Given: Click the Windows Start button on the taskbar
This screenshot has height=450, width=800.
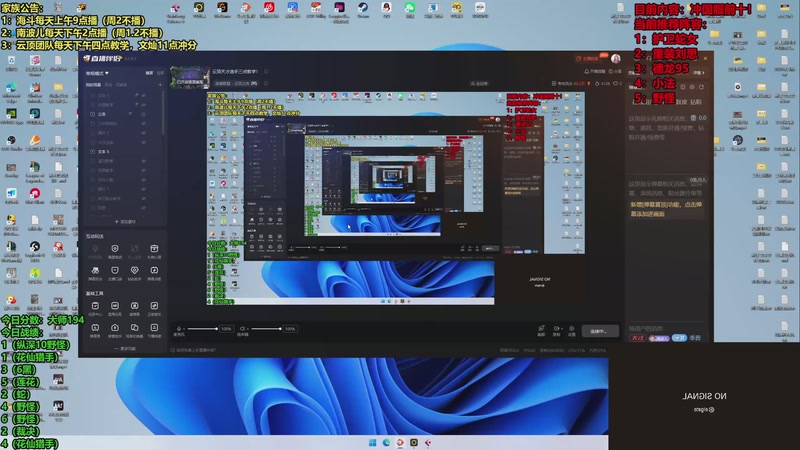Looking at the screenshot, I should click(x=372, y=442).
